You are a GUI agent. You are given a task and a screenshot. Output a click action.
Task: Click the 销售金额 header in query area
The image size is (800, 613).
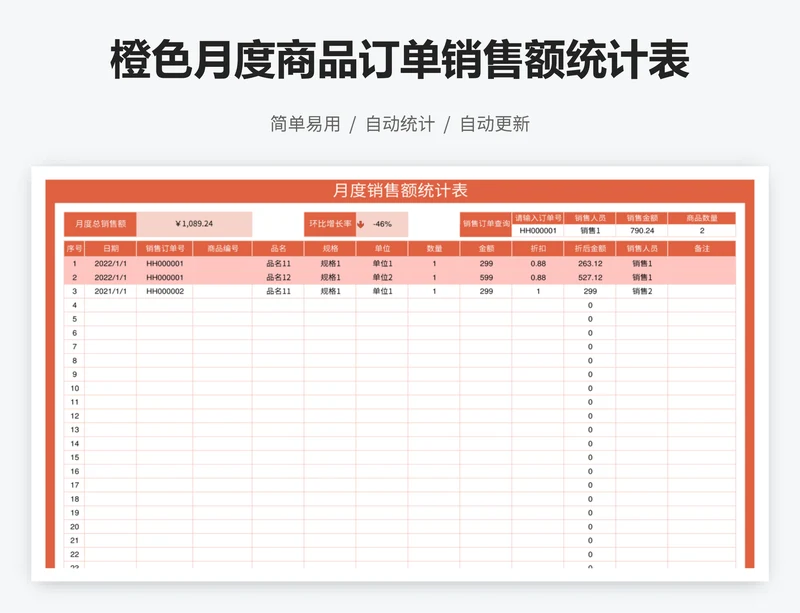(x=642, y=218)
